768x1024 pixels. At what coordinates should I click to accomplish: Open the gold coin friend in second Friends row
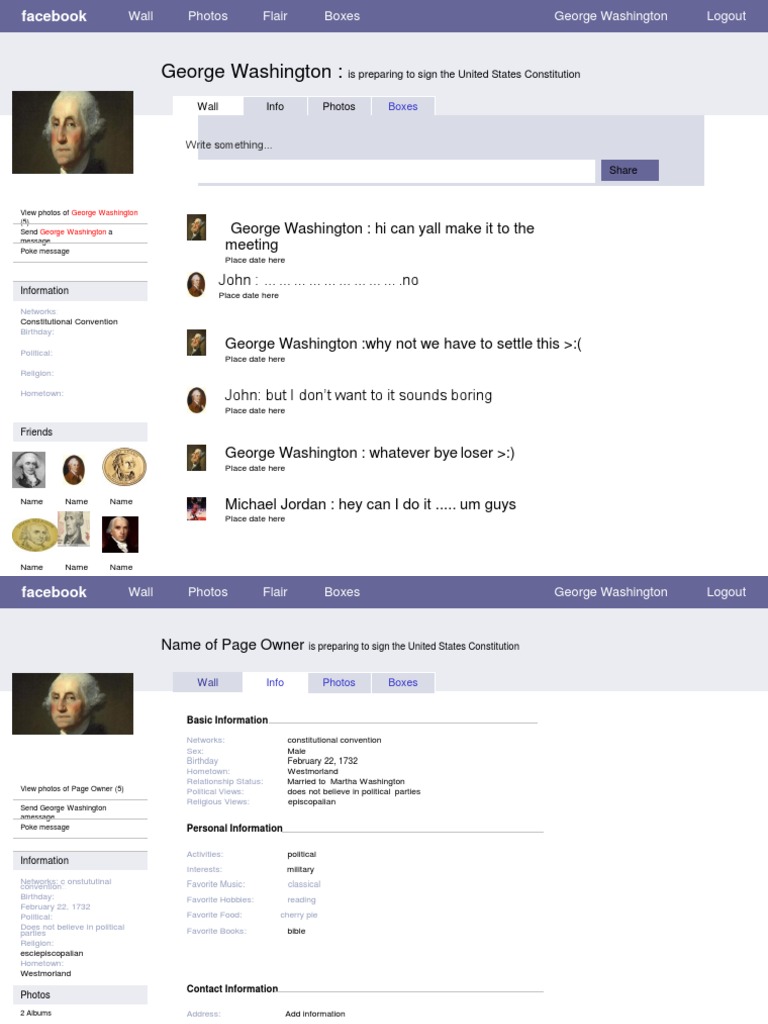[35, 534]
